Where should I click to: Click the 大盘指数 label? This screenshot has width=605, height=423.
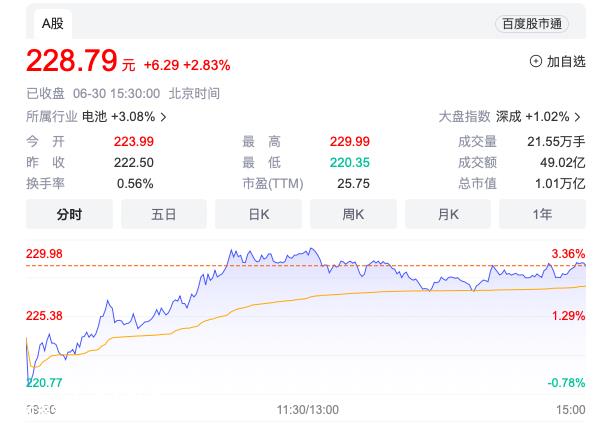(465, 117)
